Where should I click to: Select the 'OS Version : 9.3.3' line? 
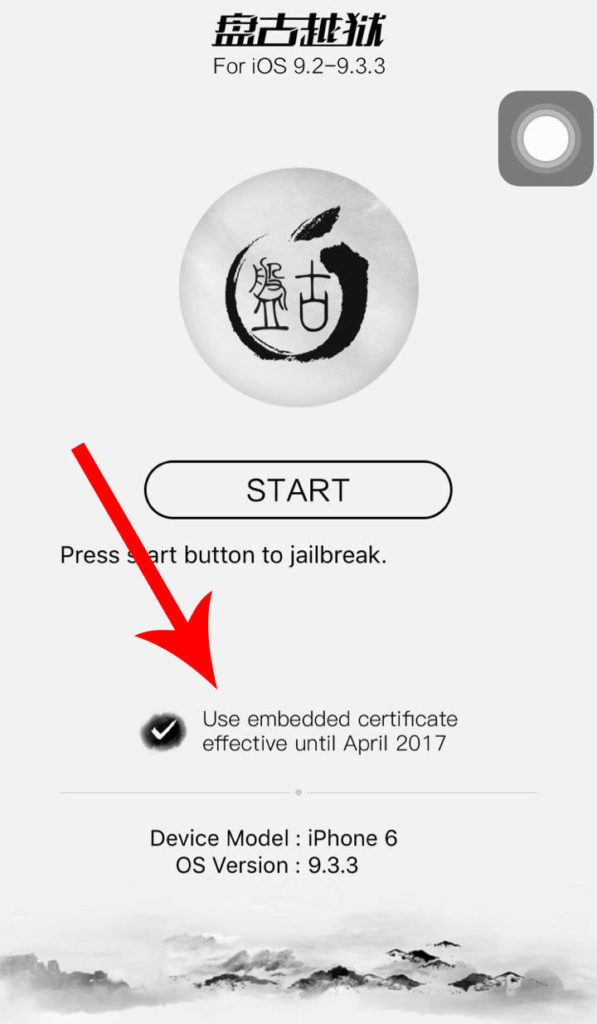click(x=267, y=865)
